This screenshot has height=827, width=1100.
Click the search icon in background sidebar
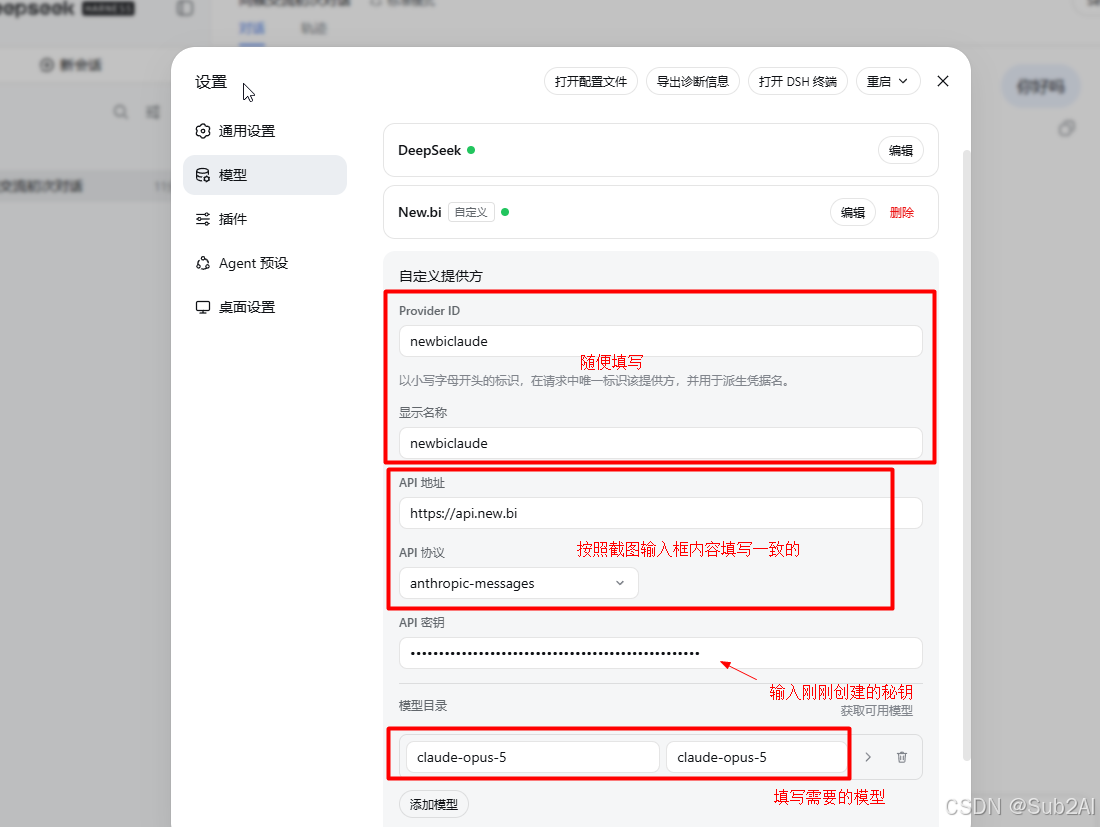click(121, 112)
